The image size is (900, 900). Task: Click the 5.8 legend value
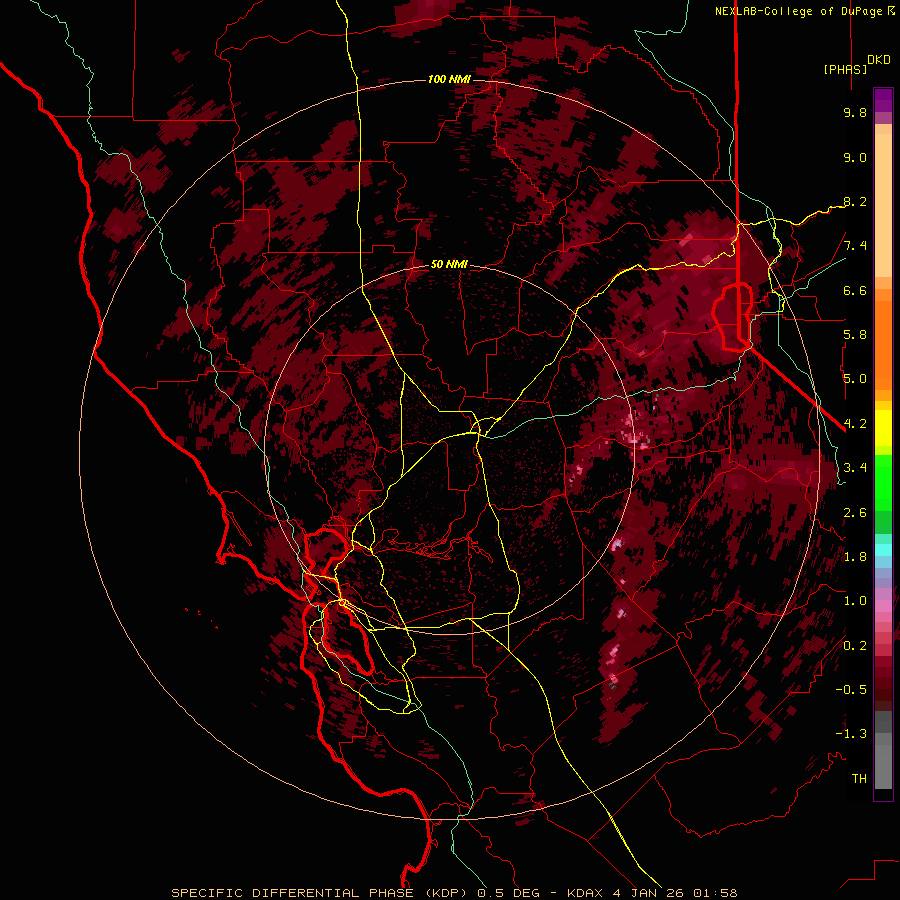tap(855, 335)
